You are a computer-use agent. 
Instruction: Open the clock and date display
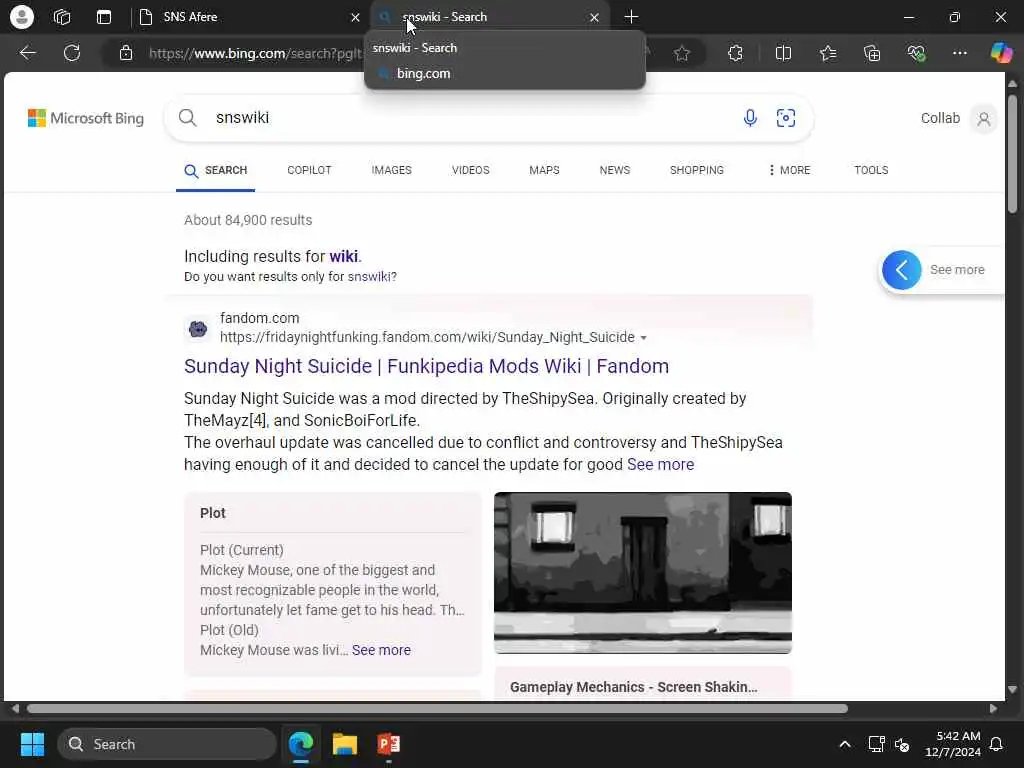(x=953, y=744)
